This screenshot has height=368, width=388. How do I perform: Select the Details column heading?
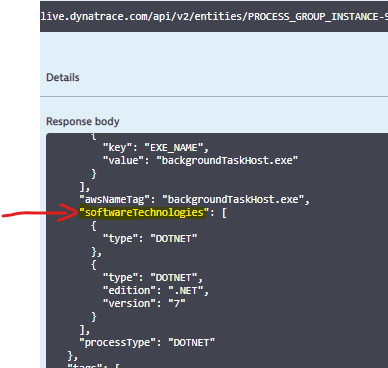63,77
